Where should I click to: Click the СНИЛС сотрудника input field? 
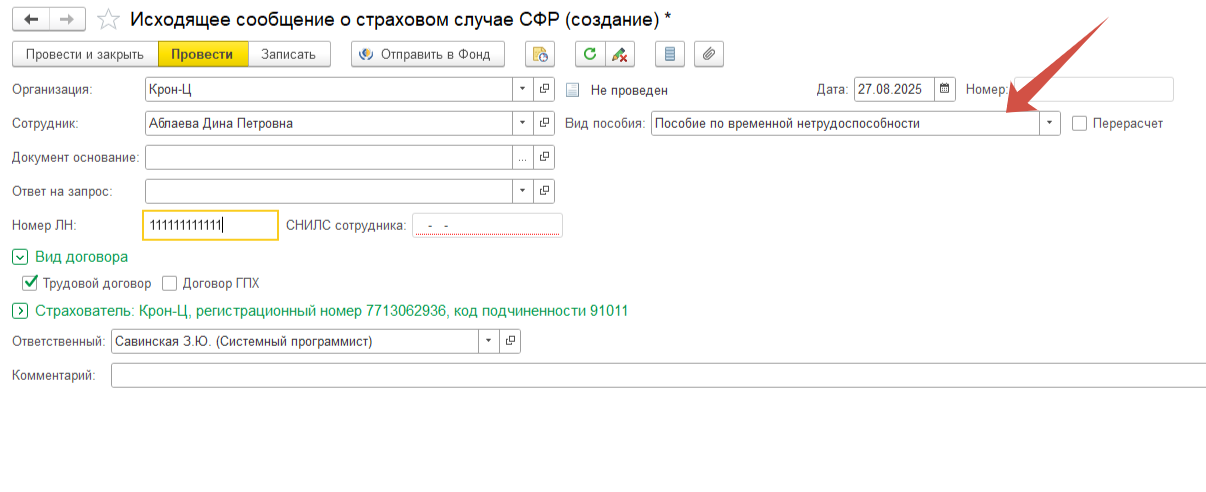[487, 226]
